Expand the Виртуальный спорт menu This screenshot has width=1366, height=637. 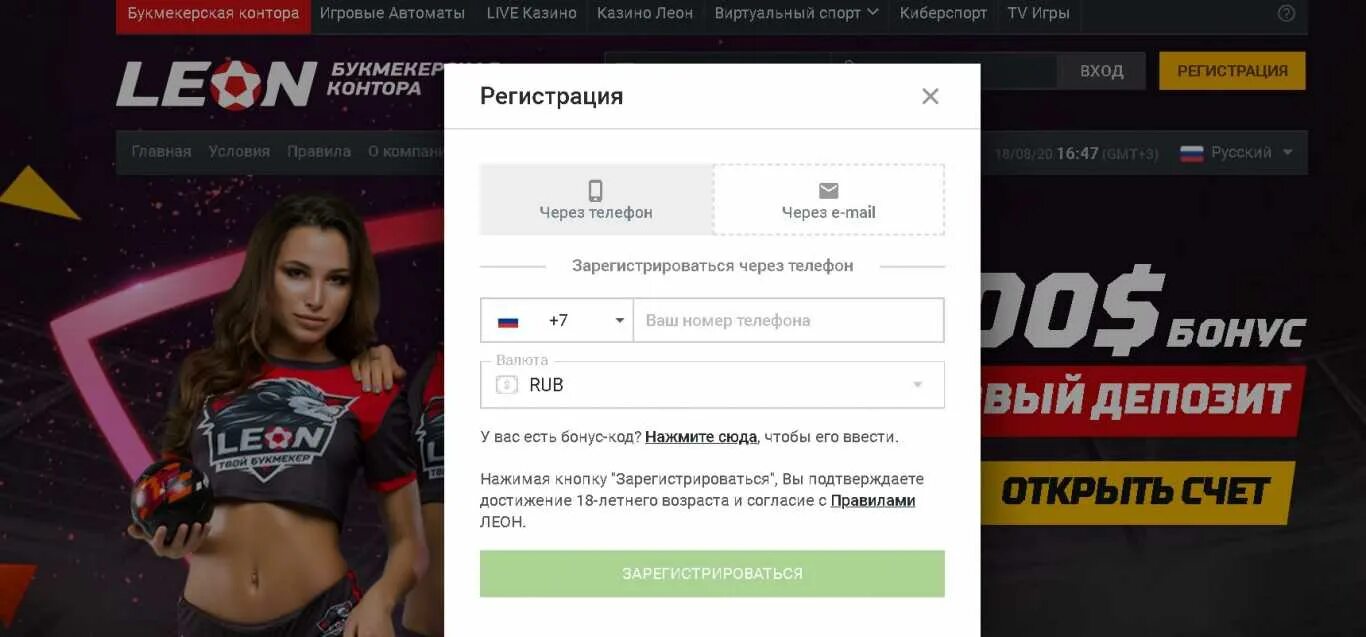click(x=796, y=13)
